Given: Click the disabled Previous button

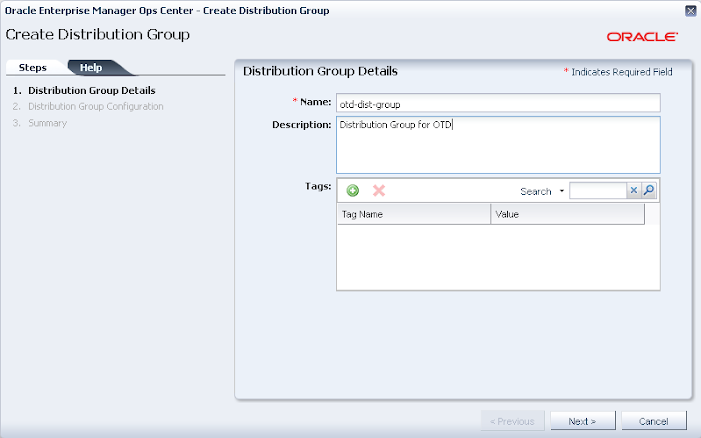Looking at the screenshot, I should pyautogui.click(x=512, y=421).
